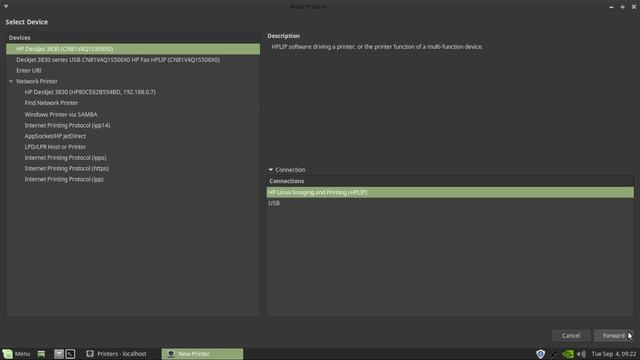Collapse the Connection section
This screenshot has height=360, width=640.
pos(271,169)
